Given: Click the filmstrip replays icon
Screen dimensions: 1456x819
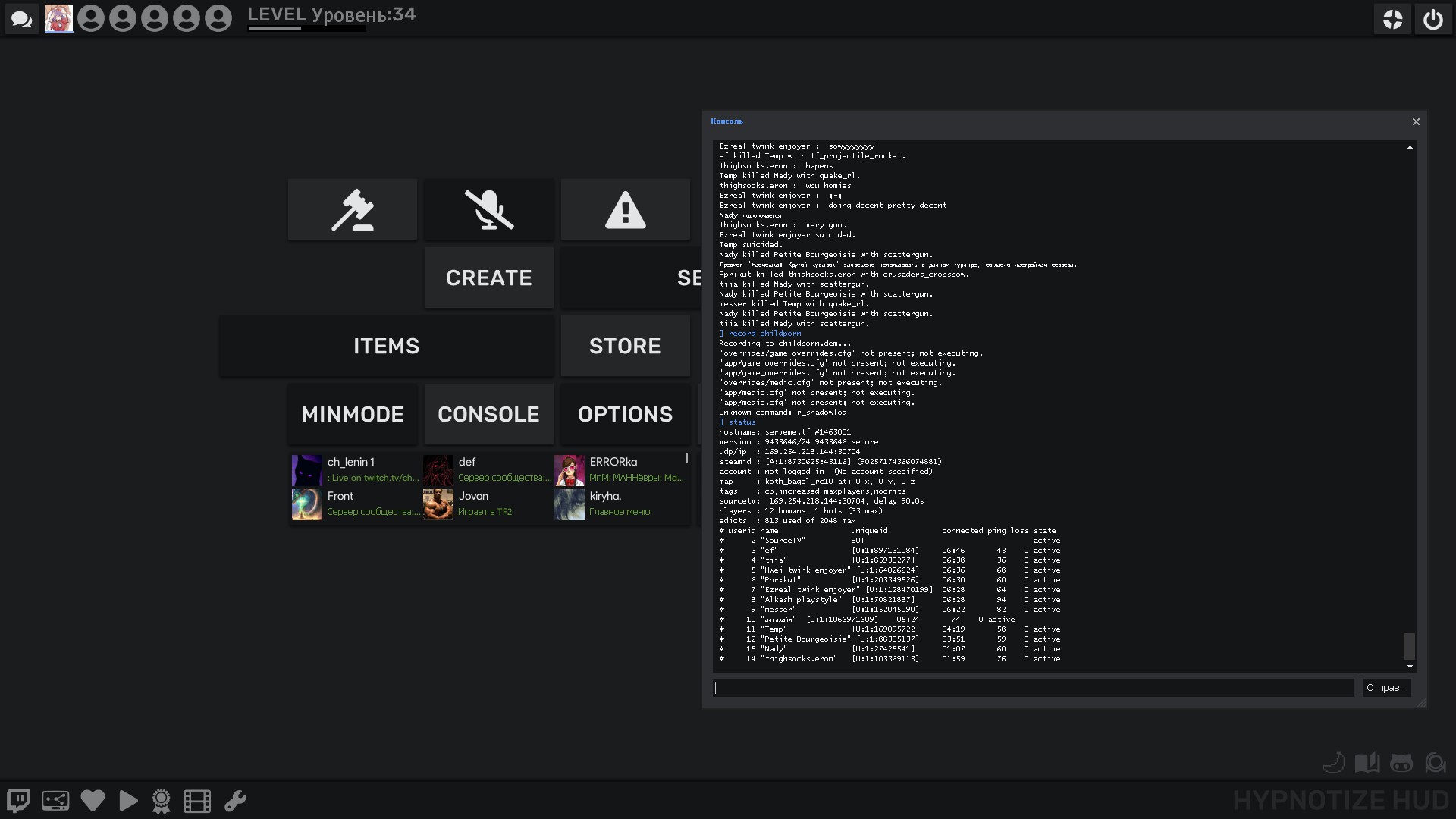Looking at the screenshot, I should (197, 801).
